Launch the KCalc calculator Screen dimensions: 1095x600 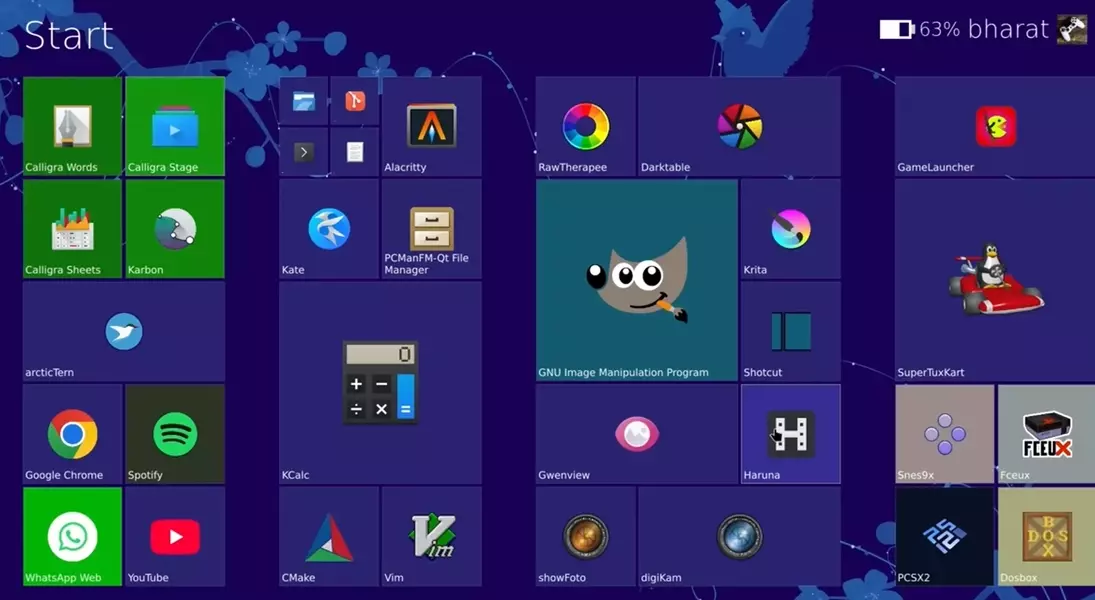pyautogui.click(x=380, y=385)
